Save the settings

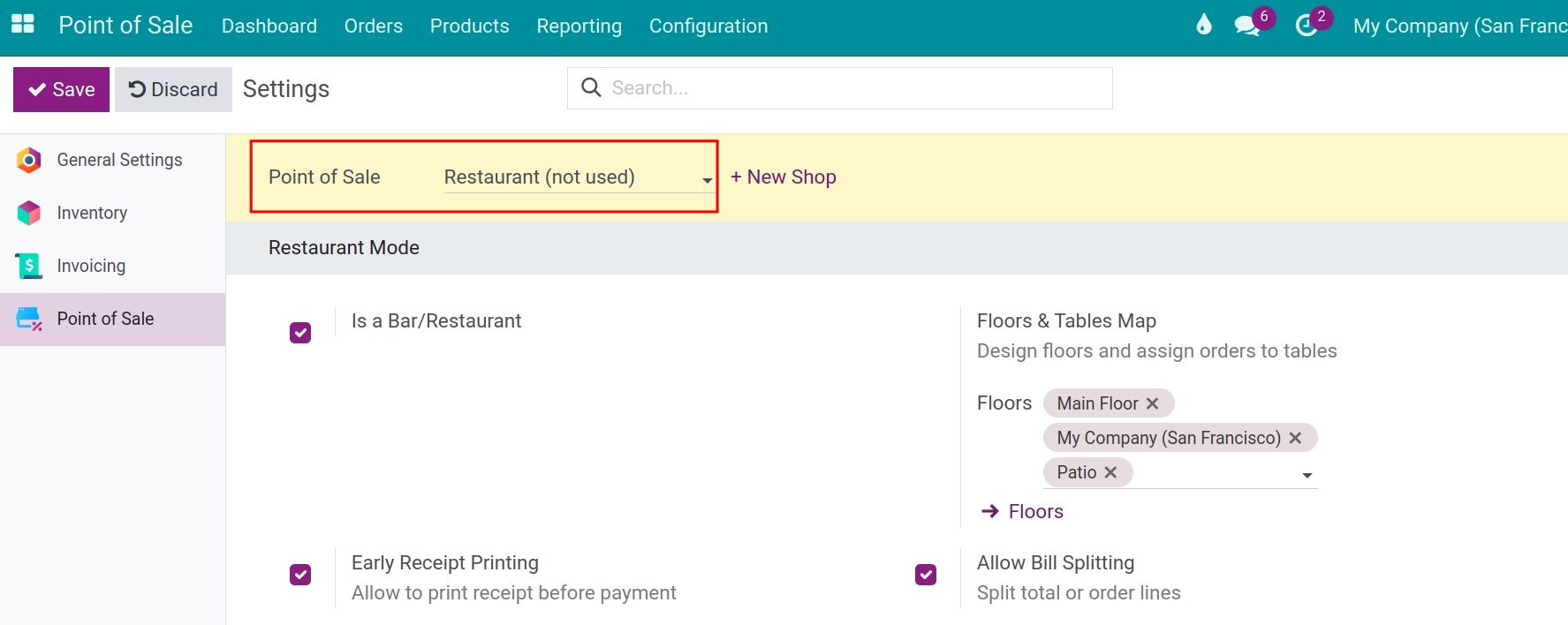[61, 89]
